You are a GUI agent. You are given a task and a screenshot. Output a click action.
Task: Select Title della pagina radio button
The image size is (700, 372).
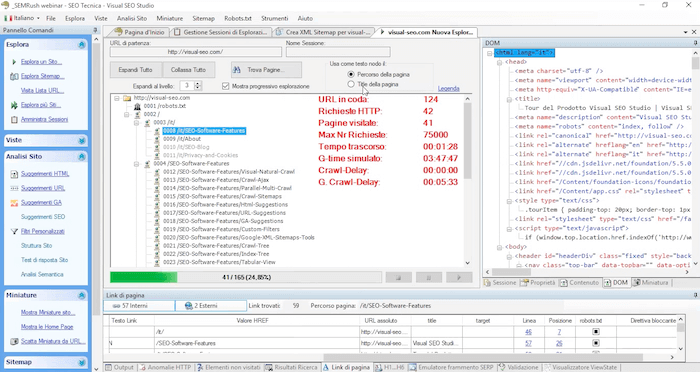click(351, 84)
